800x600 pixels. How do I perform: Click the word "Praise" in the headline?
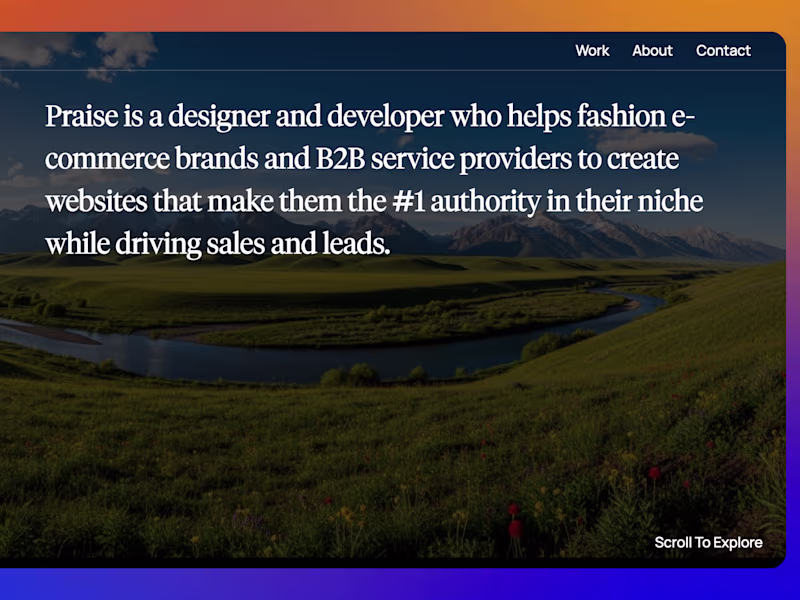82,116
